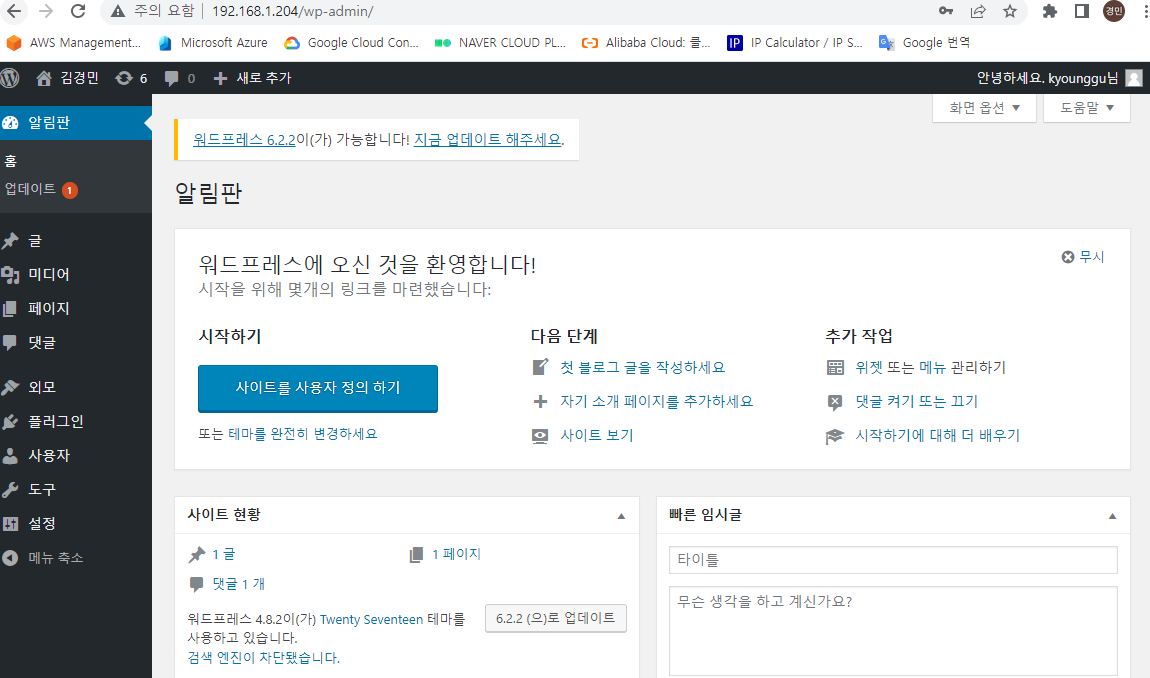The height and width of the screenshot is (678, 1150).
Task: Click 1 글 link in site status
Action: (224, 555)
